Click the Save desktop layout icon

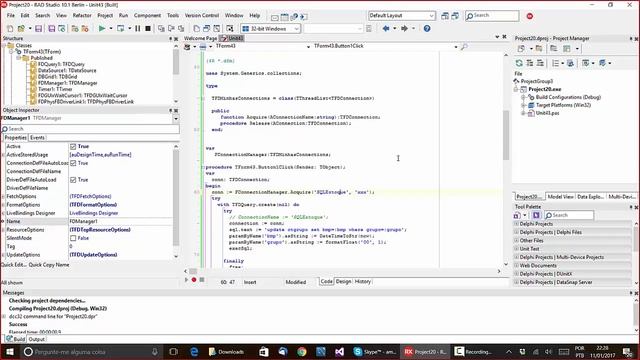pos(445,16)
